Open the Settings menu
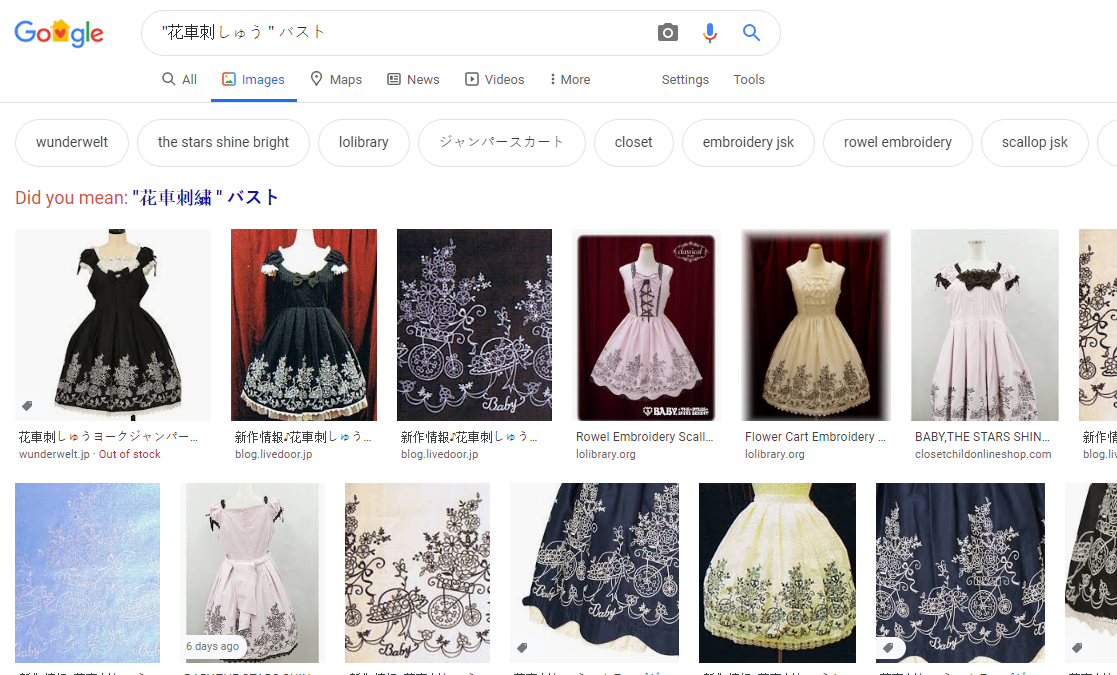Screen dimensions: 1117x675 click(x=685, y=80)
